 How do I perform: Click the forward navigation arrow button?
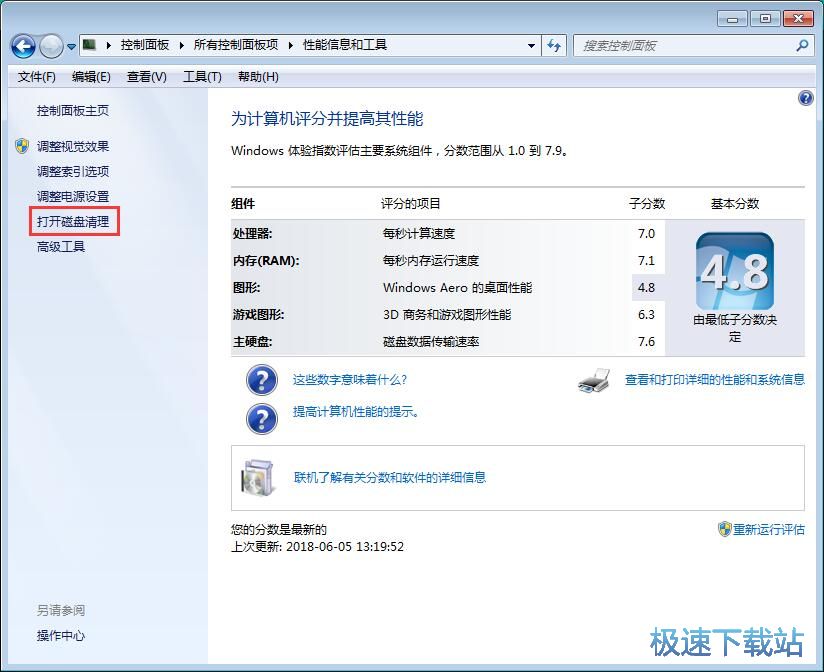[x=51, y=46]
